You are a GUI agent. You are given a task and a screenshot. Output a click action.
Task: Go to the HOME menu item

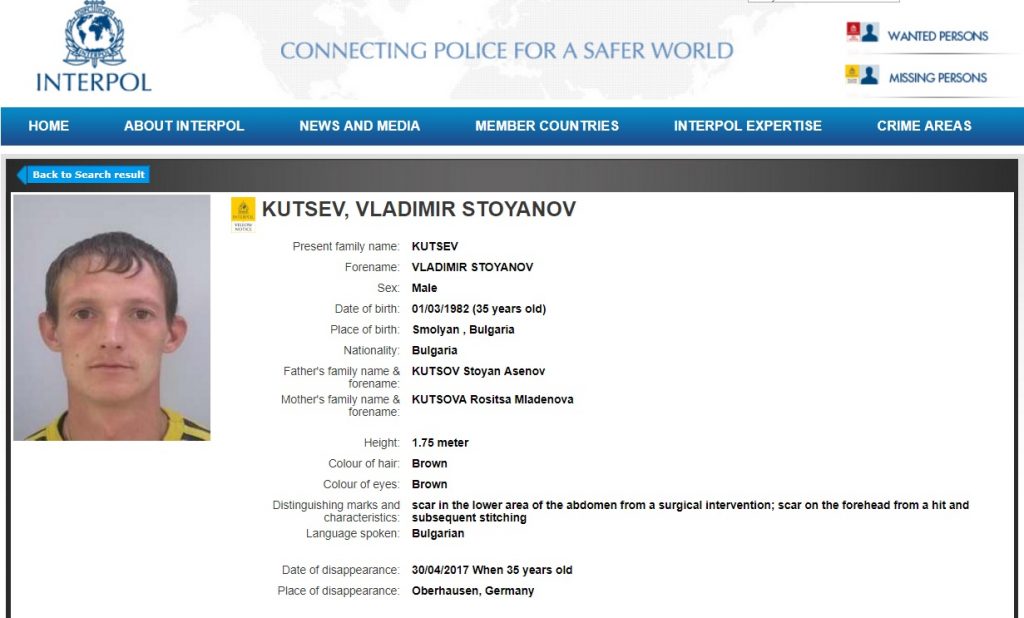click(48, 125)
